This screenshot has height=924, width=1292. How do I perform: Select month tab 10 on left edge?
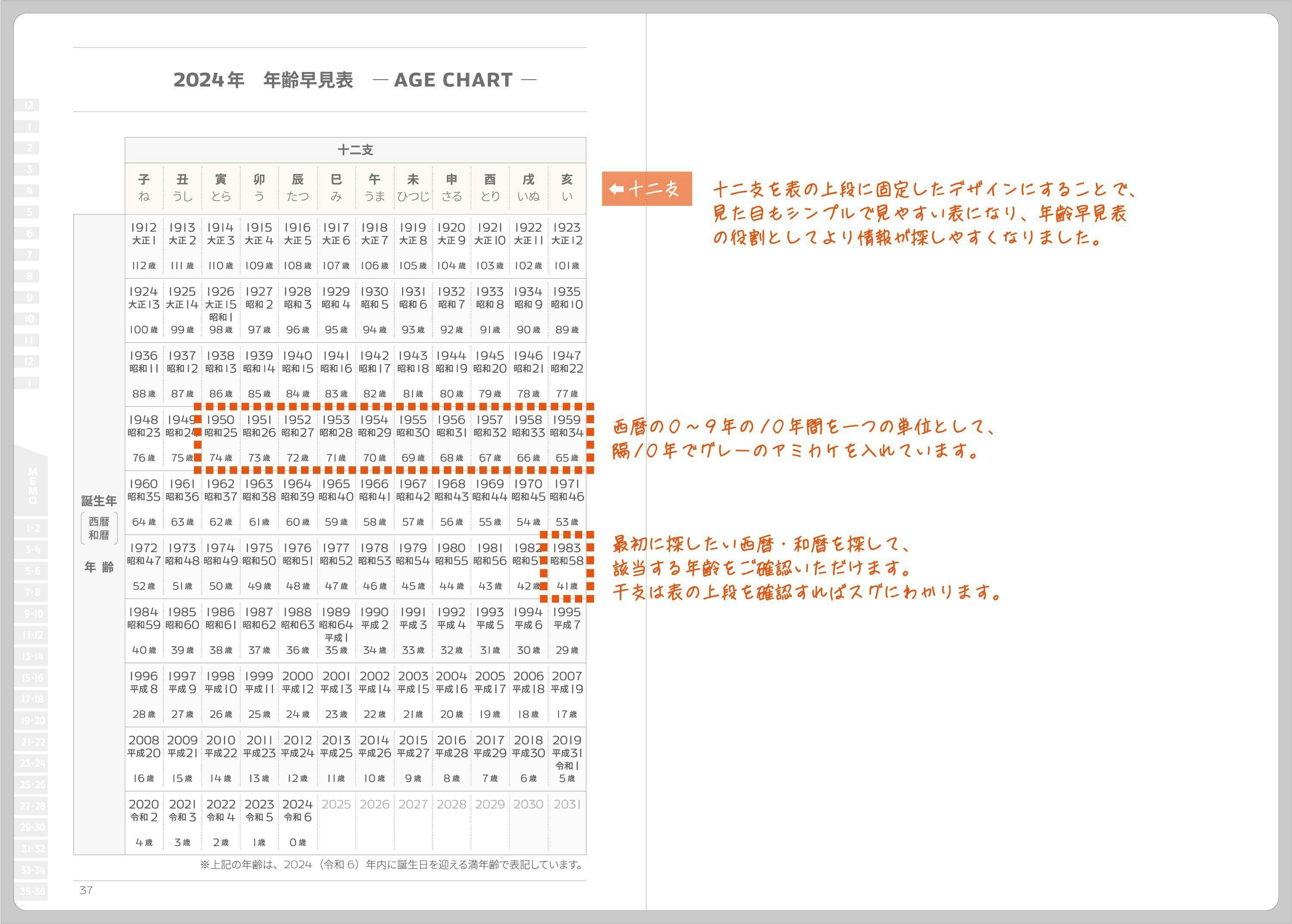point(29,319)
